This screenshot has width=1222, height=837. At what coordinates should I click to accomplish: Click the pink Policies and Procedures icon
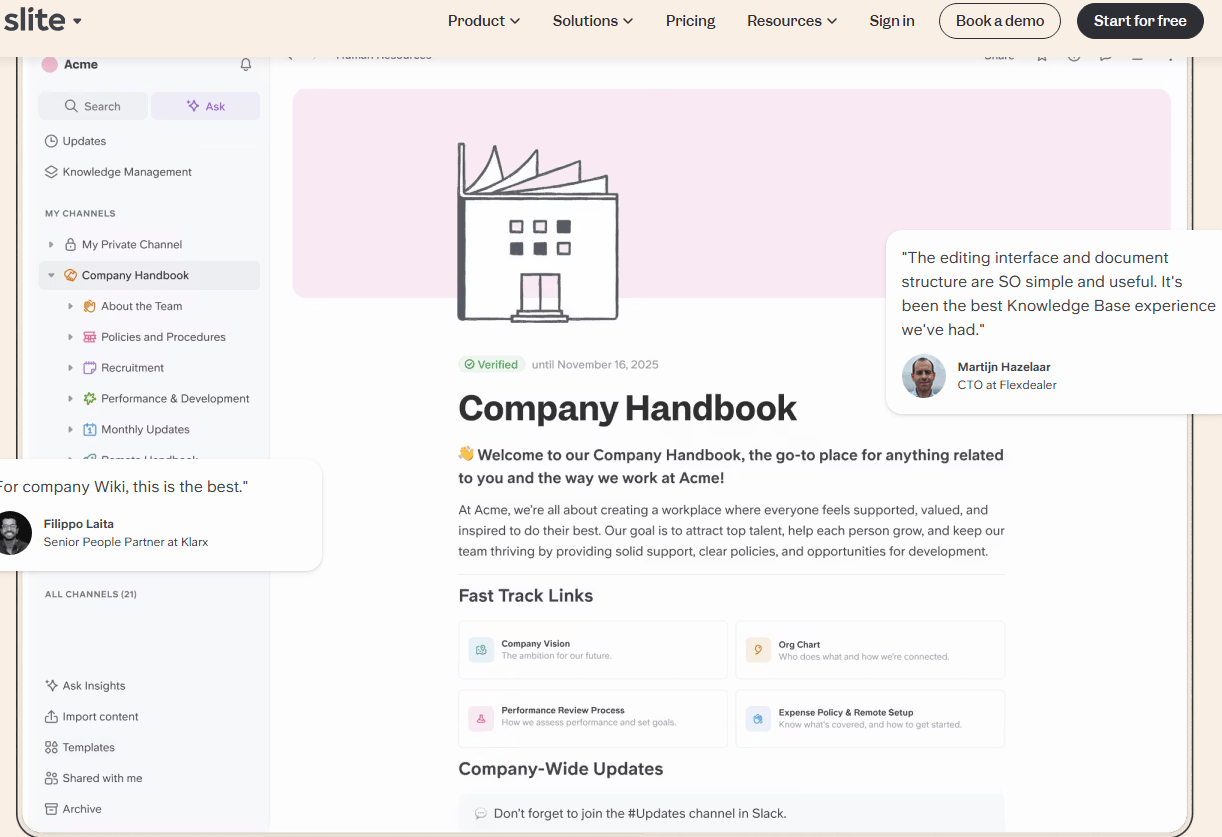pyautogui.click(x=90, y=337)
